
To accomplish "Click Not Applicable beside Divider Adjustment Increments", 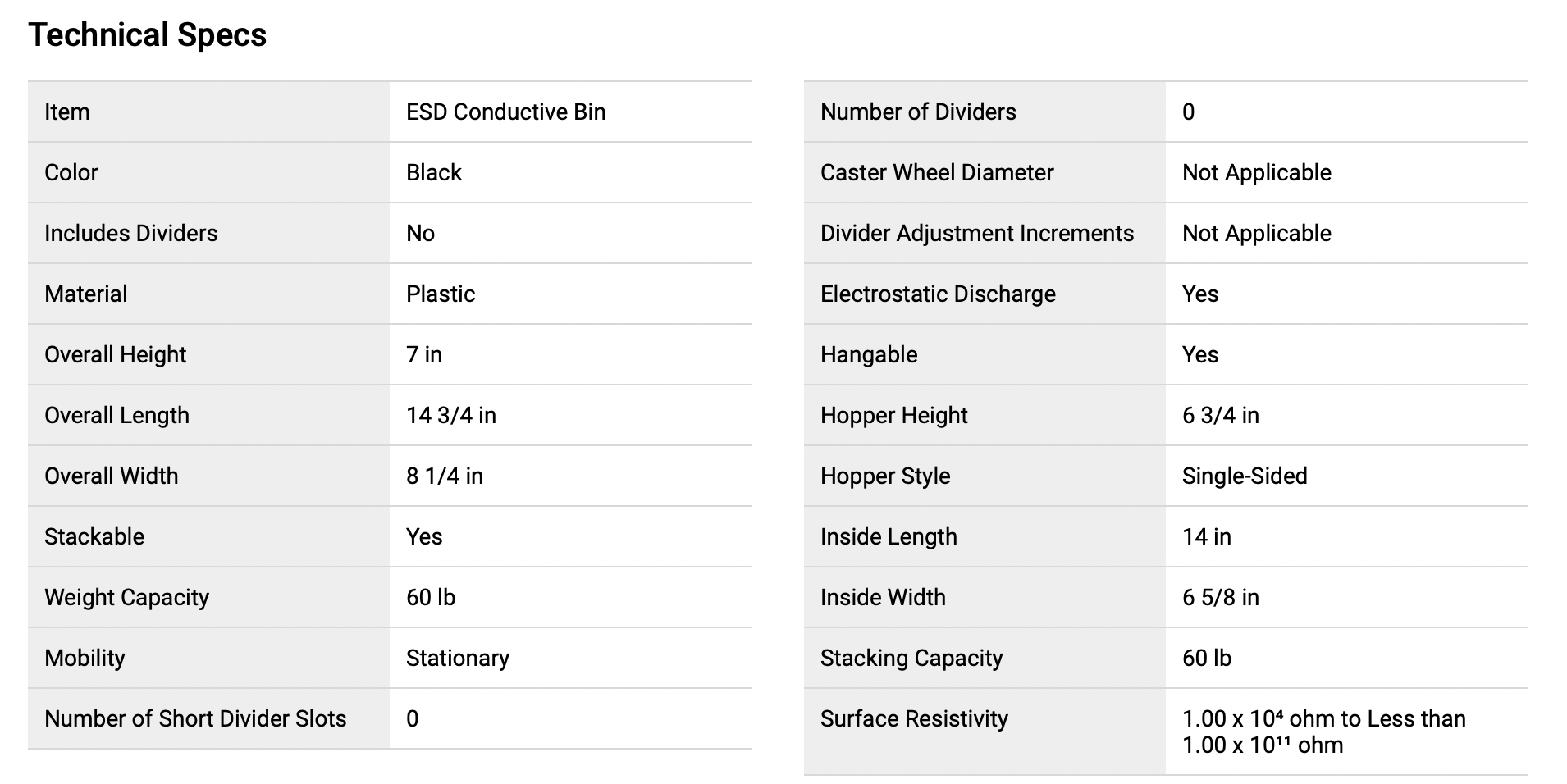I will [1256, 234].
